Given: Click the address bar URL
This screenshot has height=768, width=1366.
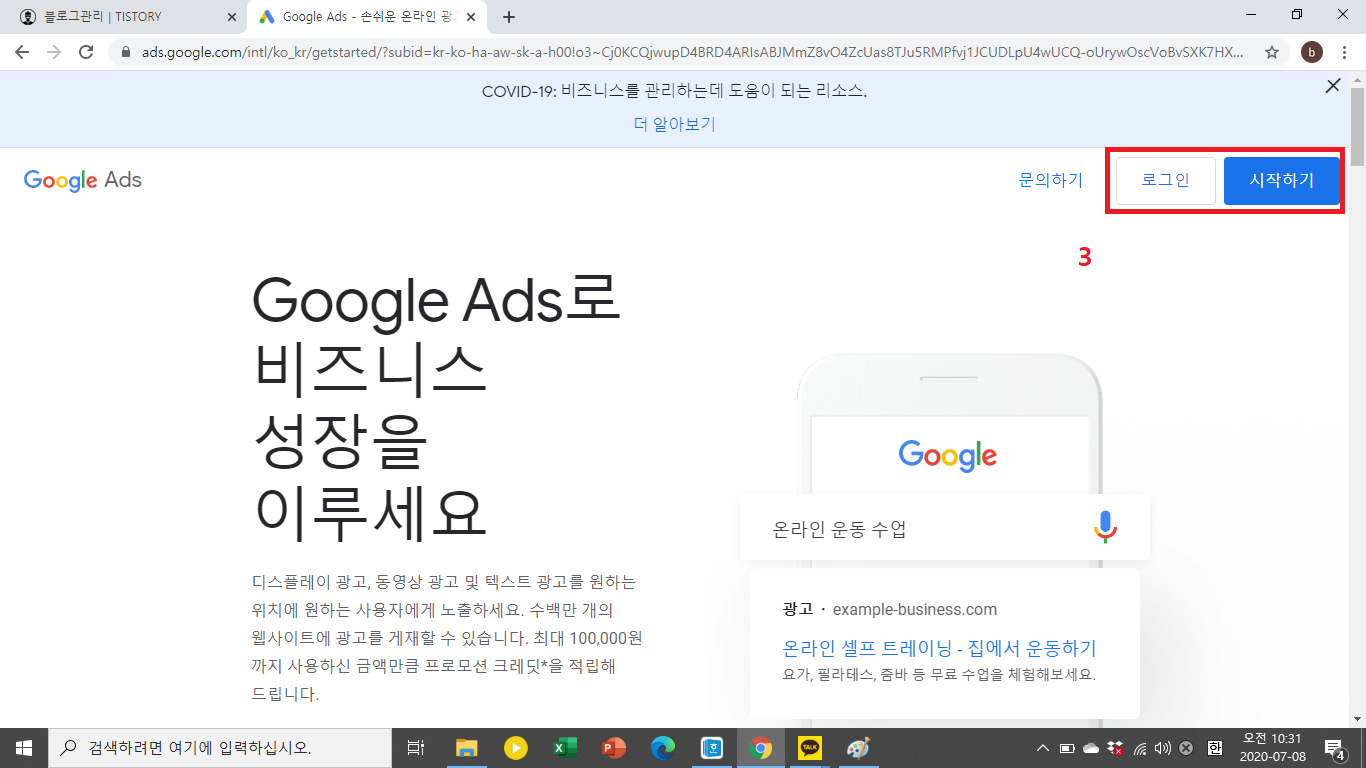Looking at the screenshot, I should [x=692, y=52].
